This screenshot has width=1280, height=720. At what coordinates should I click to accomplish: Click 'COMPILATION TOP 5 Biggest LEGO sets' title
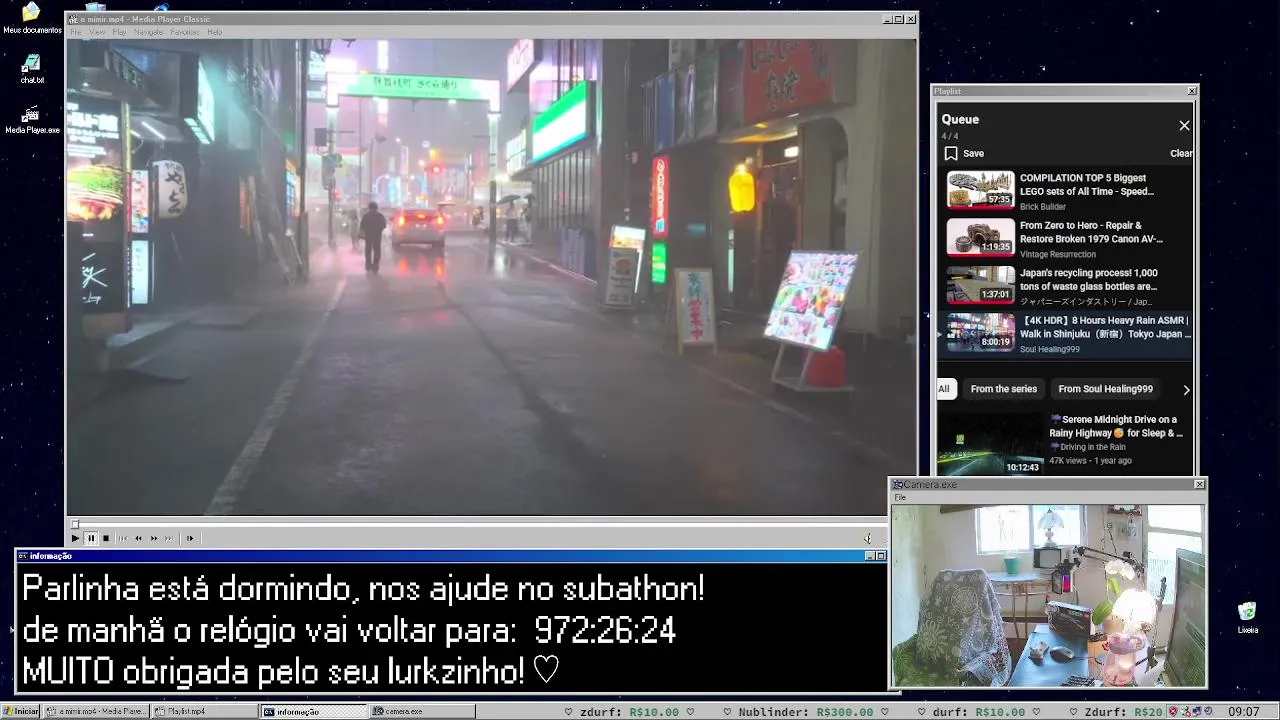click(1087, 184)
